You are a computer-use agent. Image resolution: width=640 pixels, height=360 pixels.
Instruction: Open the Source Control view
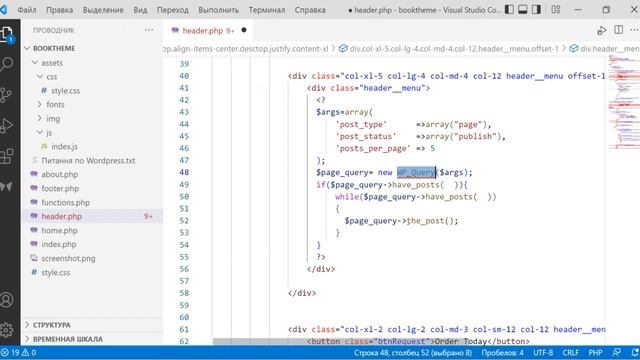coord(6,95)
